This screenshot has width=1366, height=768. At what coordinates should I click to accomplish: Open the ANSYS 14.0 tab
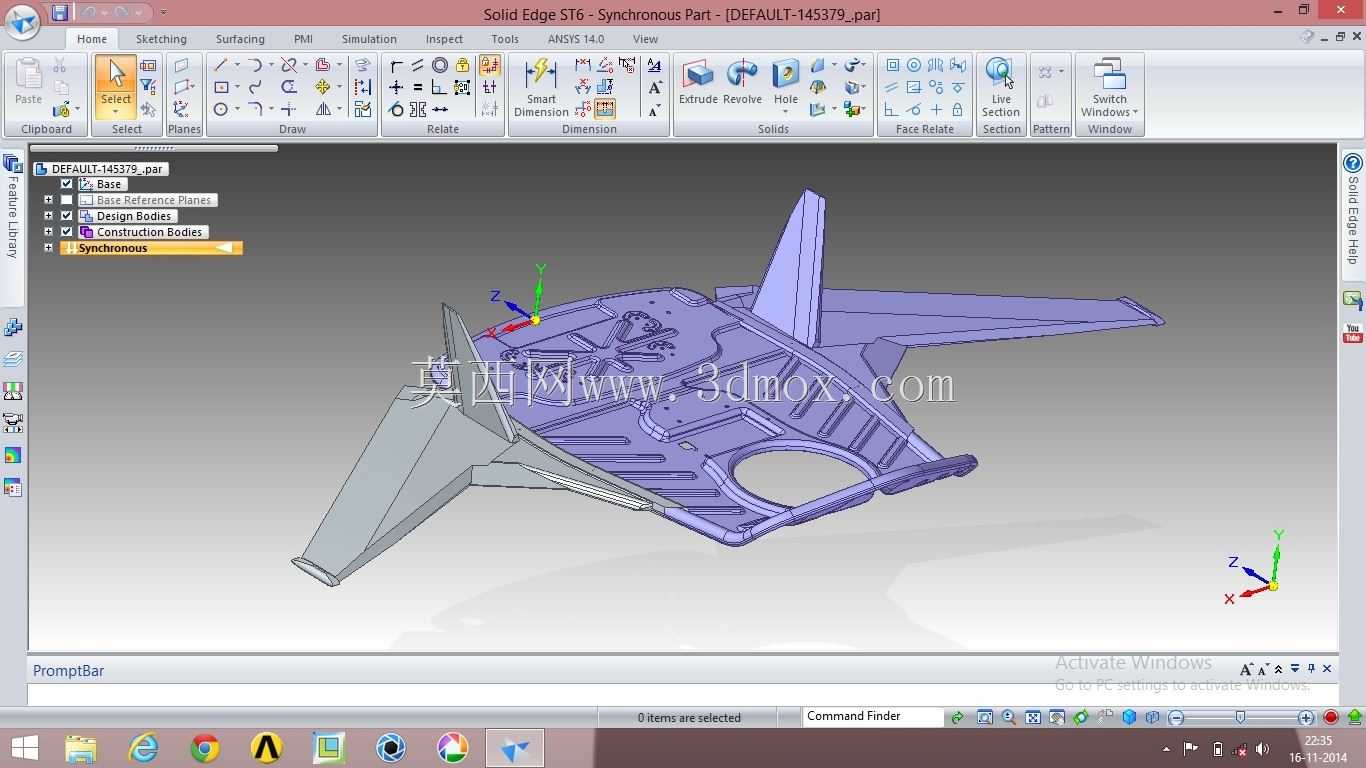pos(576,39)
